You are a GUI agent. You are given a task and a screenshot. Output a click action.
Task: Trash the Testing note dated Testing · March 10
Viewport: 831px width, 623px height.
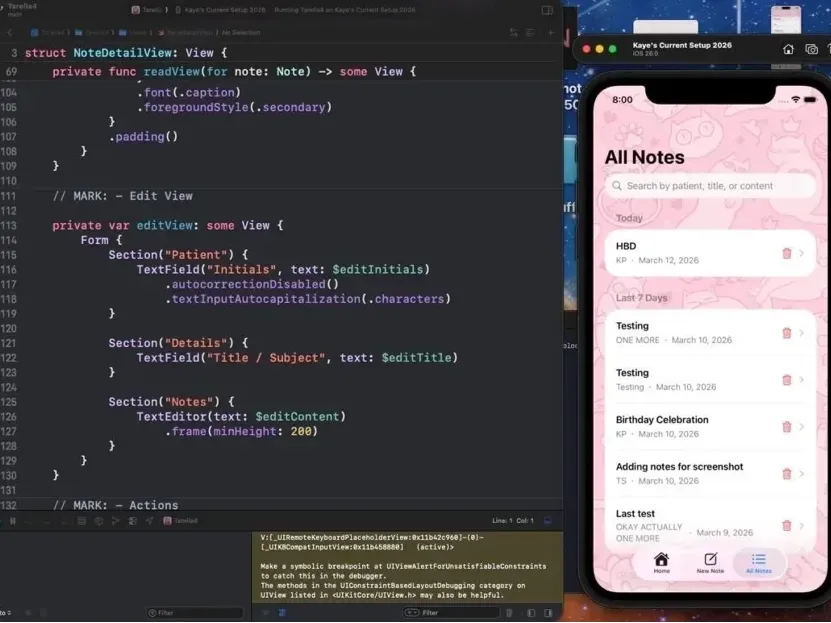point(786,380)
